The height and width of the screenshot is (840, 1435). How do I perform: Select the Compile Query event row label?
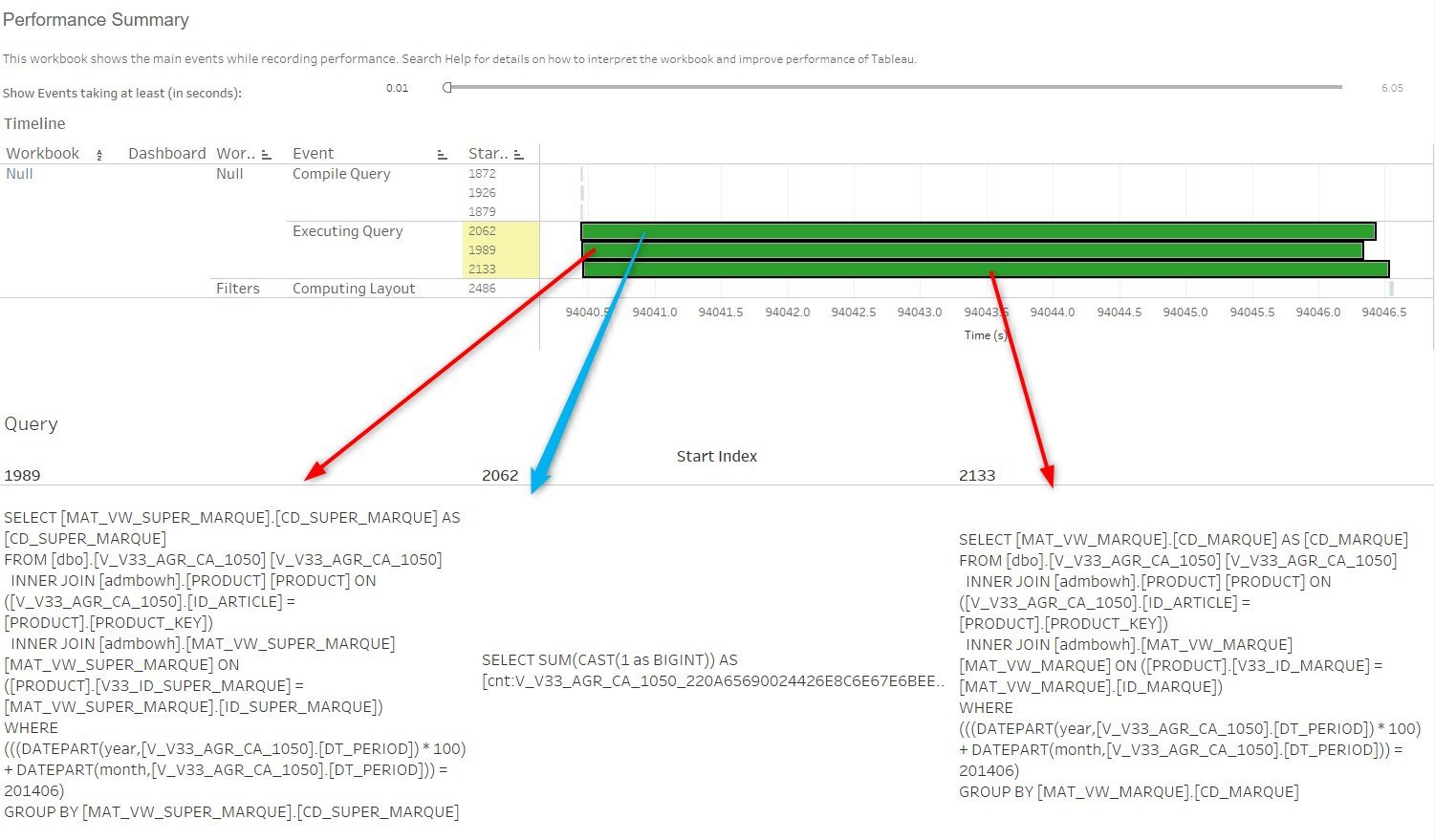341,174
